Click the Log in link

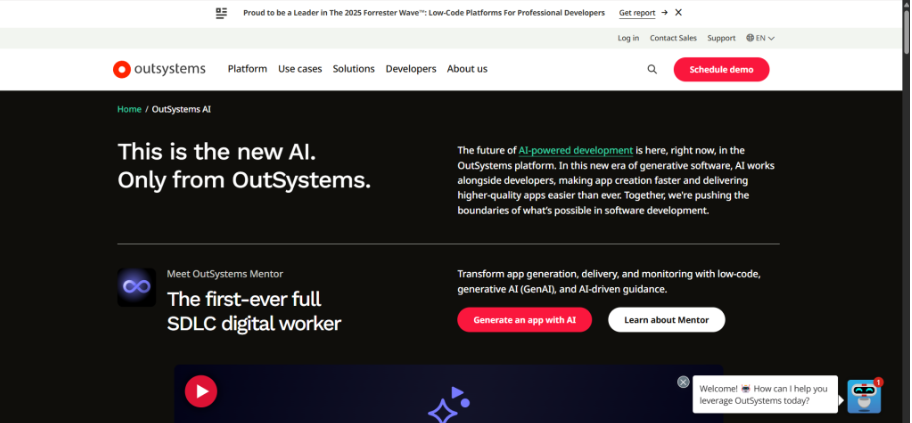pos(628,38)
